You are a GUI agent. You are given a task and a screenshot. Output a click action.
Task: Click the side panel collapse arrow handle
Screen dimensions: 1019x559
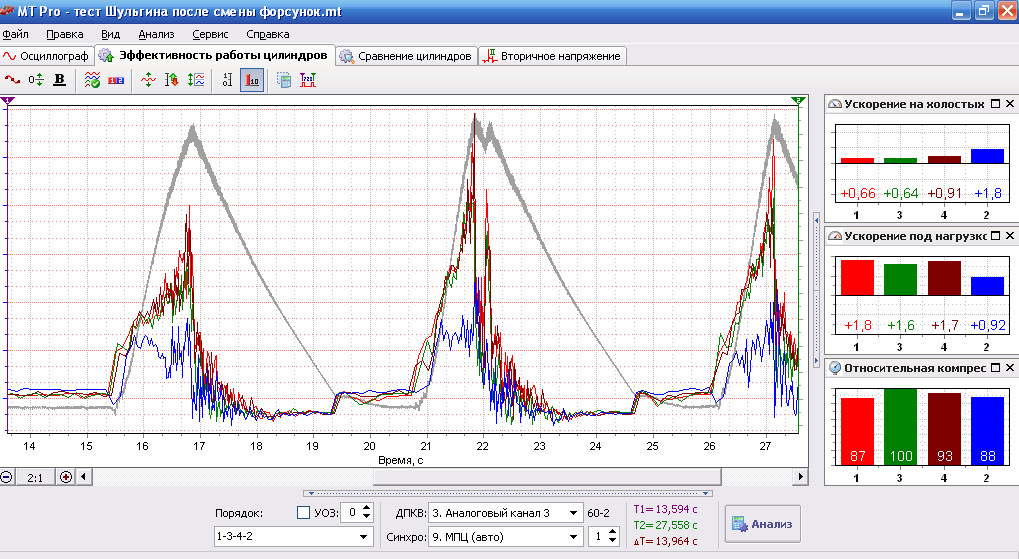click(x=816, y=291)
